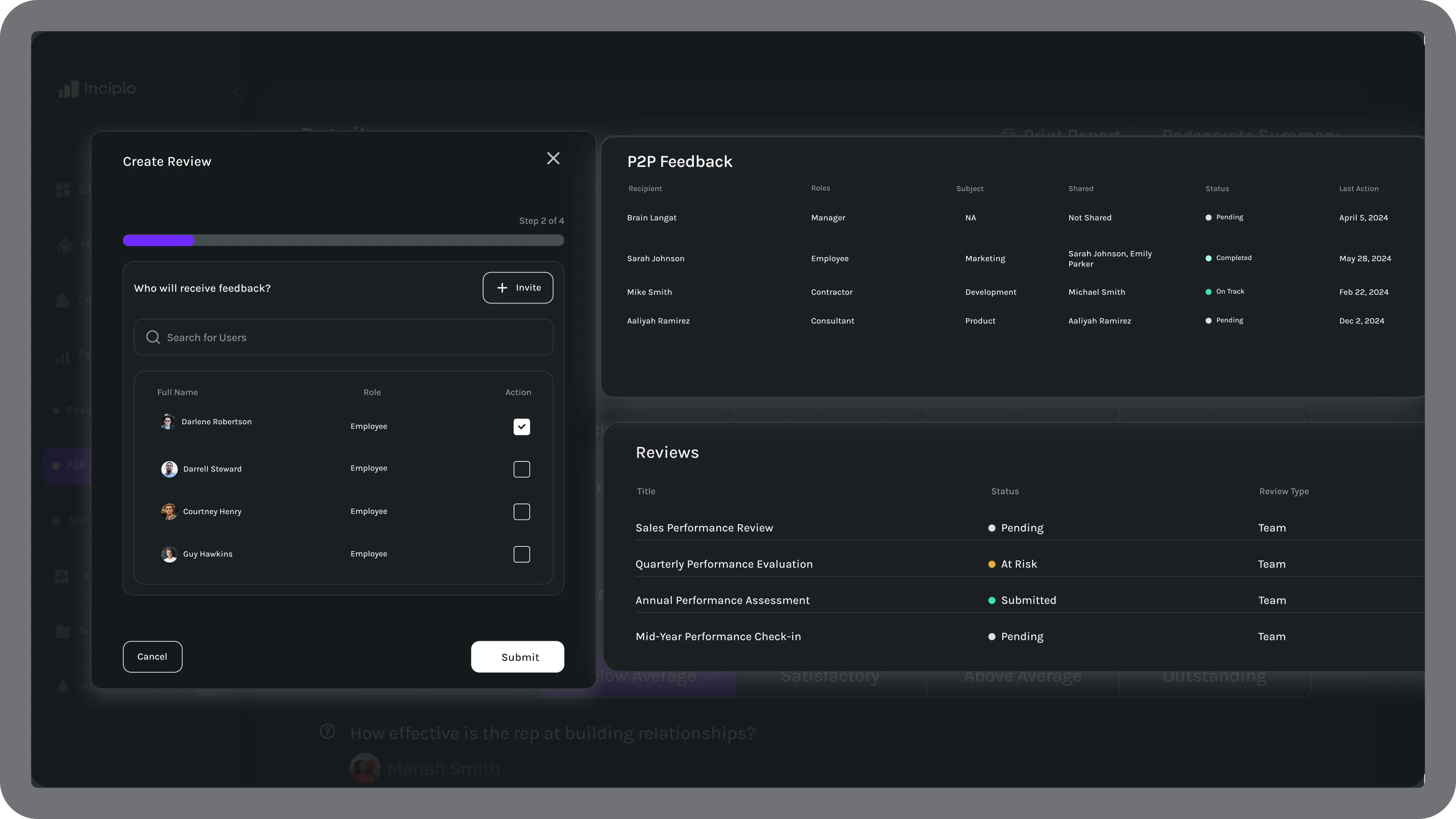1456x819 pixels.
Task: Click the step progress bar
Action: pyautogui.click(x=343, y=240)
